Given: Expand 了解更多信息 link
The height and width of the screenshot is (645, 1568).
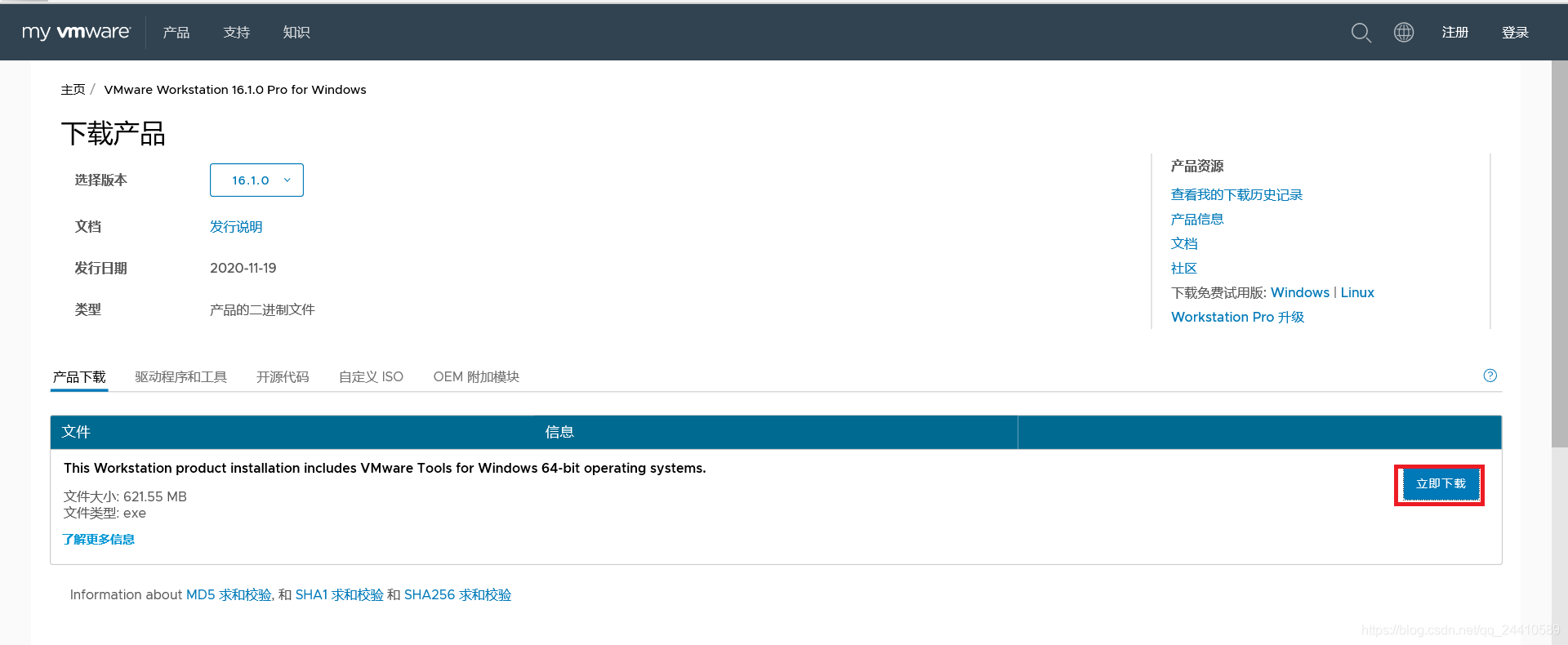Looking at the screenshot, I should pyautogui.click(x=98, y=540).
